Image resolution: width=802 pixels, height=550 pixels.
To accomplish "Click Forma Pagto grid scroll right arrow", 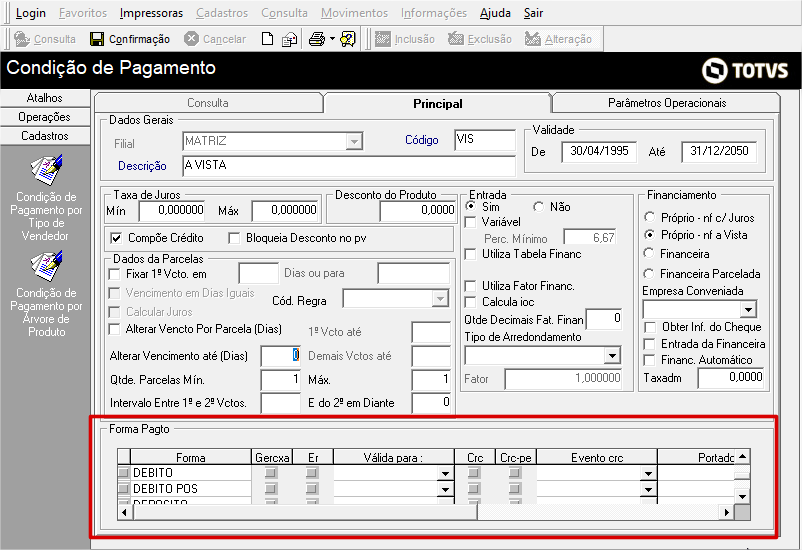I will click(726, 512).
